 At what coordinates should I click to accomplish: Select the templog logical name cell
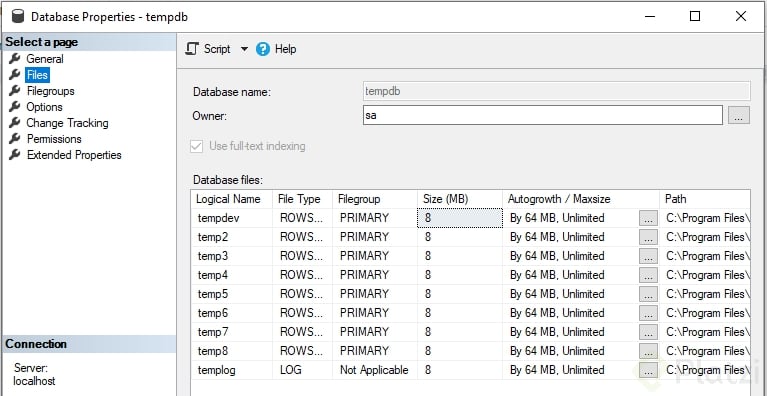[x=231, y=370]
